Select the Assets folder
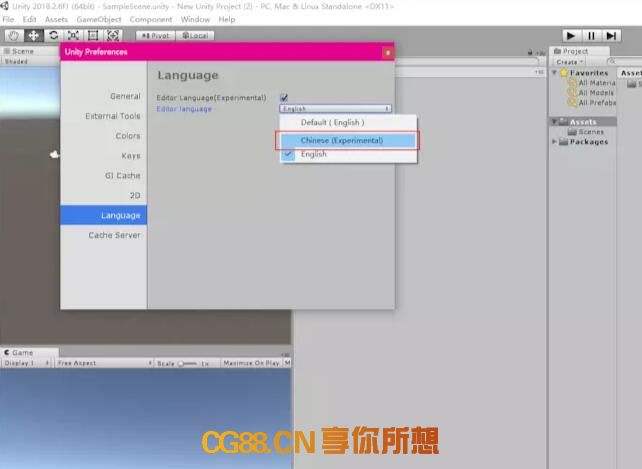 tap(583, 122)
